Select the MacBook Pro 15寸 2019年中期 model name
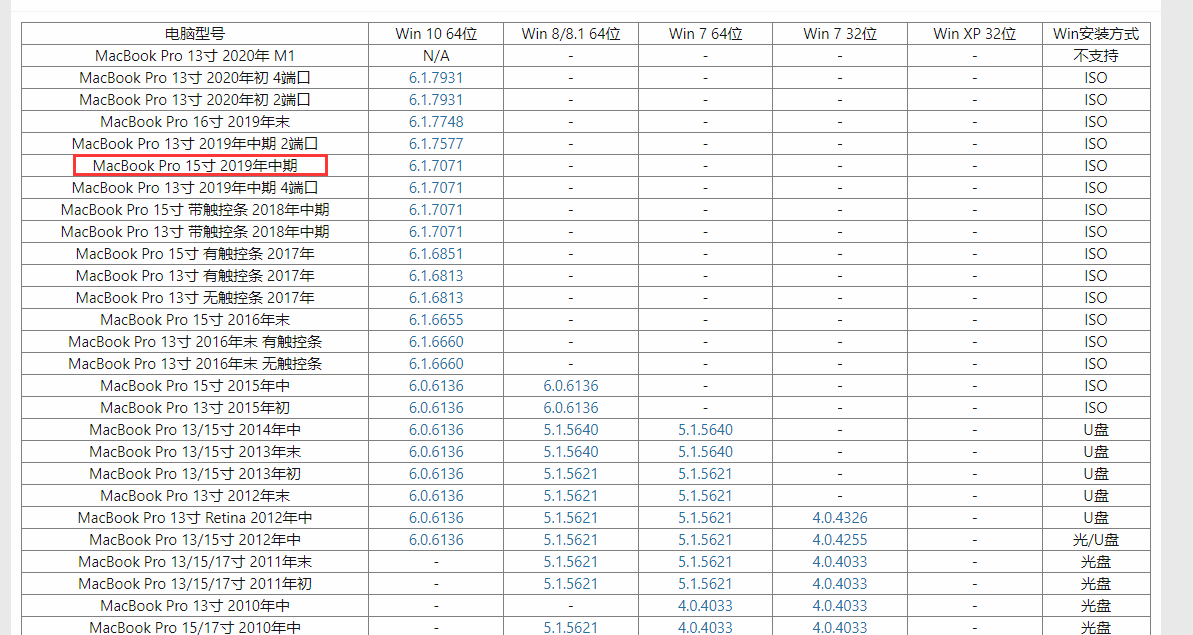The width and height of the screenshot is (1193, 635). tap(195, 166)
